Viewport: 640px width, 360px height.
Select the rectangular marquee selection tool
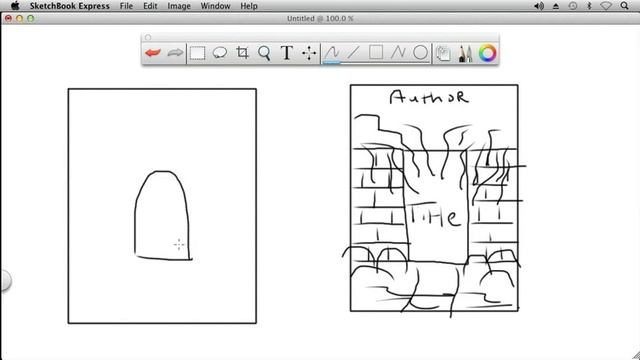198,53
